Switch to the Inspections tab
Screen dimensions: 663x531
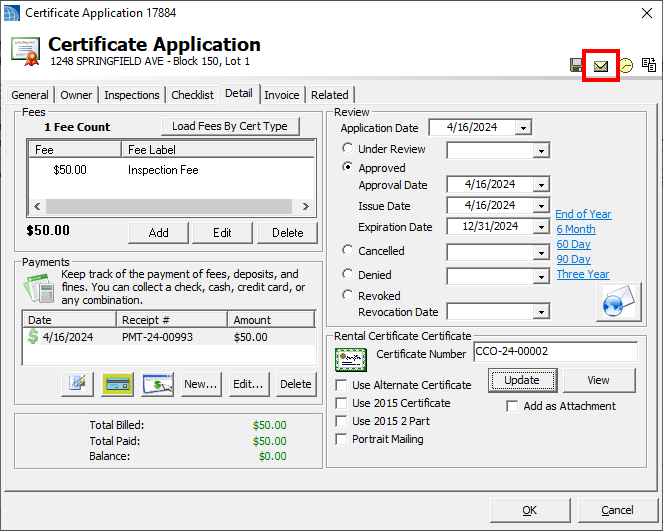[x=132, y=95]
